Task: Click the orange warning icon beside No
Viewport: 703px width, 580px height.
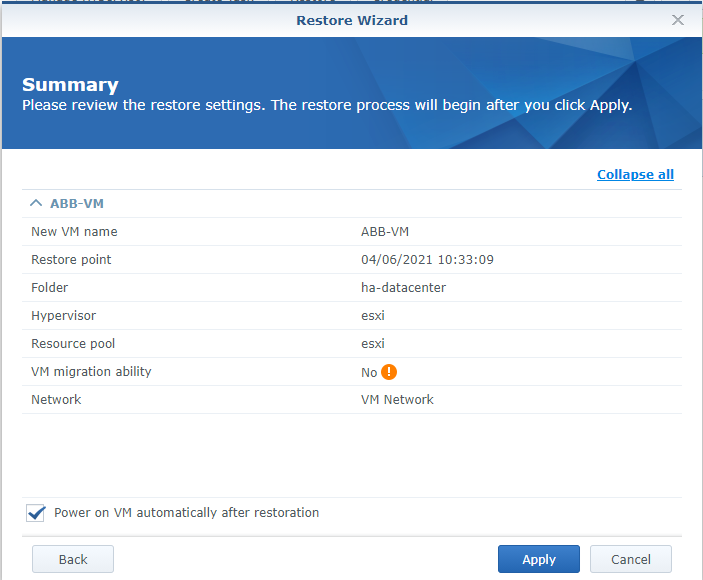Action: pos(389,372)
